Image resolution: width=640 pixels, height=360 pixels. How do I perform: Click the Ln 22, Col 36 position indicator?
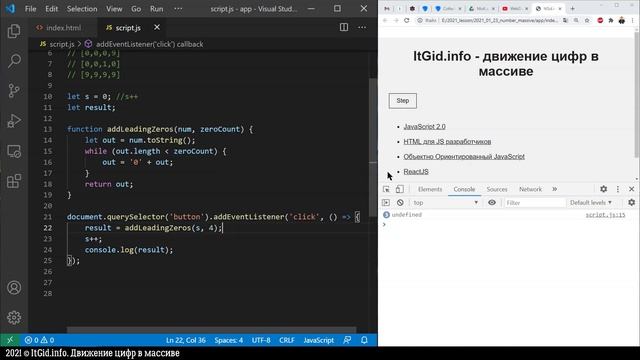tap(186, 340)
